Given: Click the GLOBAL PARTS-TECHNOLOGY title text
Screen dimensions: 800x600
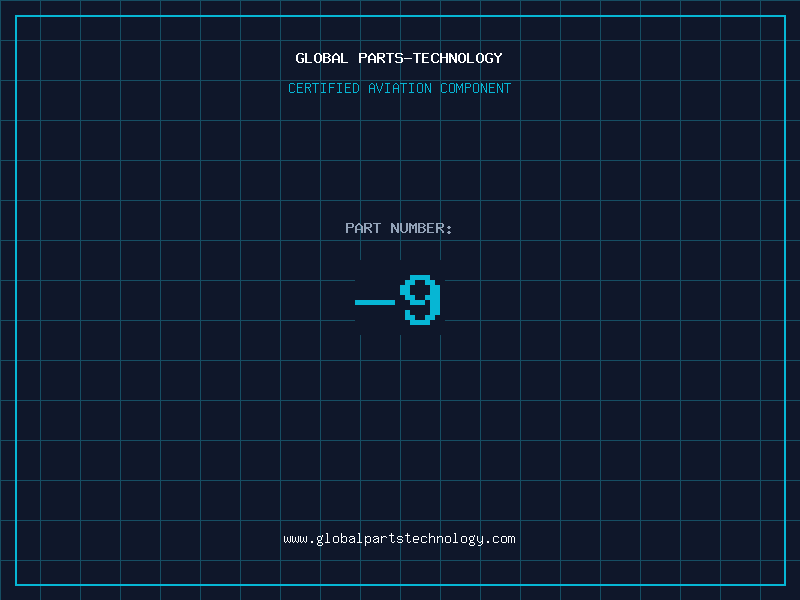Looking at the screenshot, I should click(399, 58).
